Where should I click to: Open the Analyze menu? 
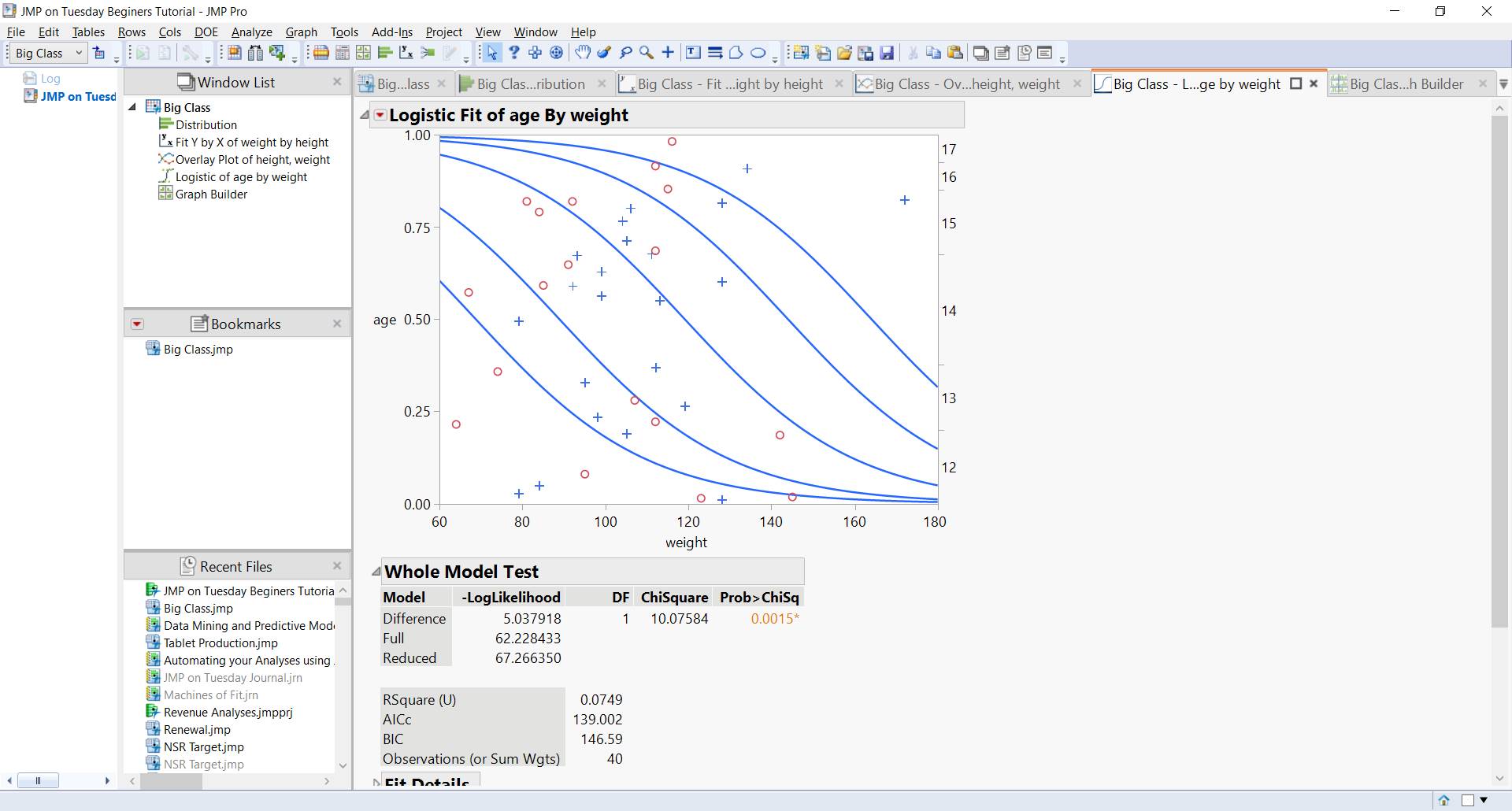250,31
